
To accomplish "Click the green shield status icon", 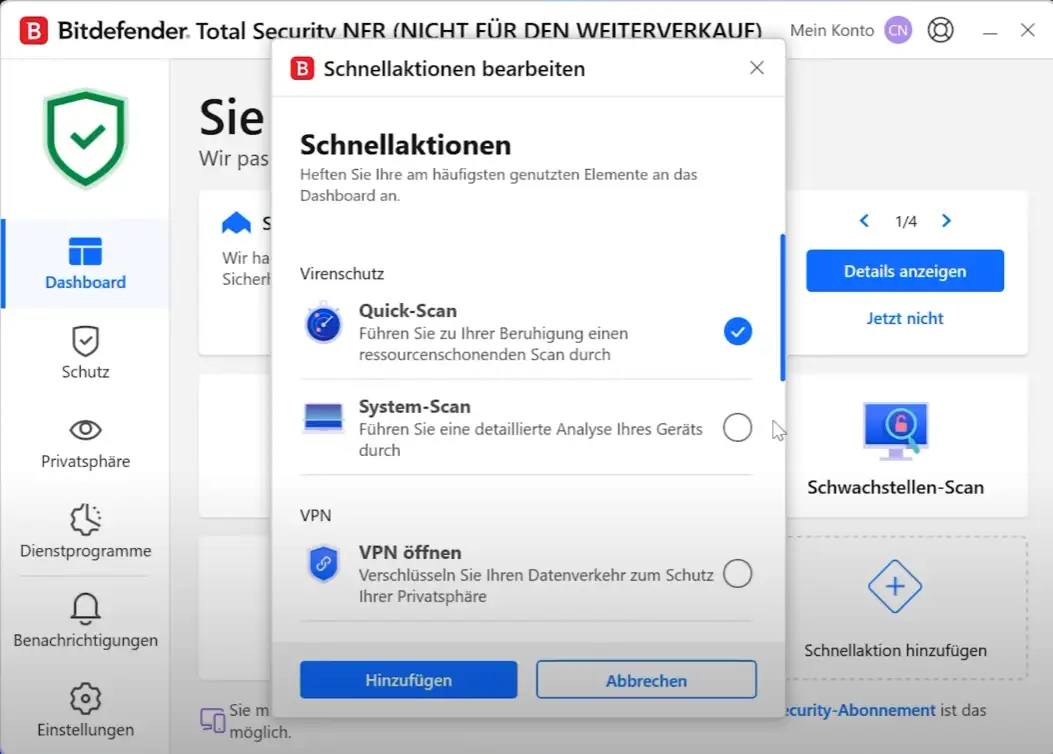I will click(x=86, y=138).
